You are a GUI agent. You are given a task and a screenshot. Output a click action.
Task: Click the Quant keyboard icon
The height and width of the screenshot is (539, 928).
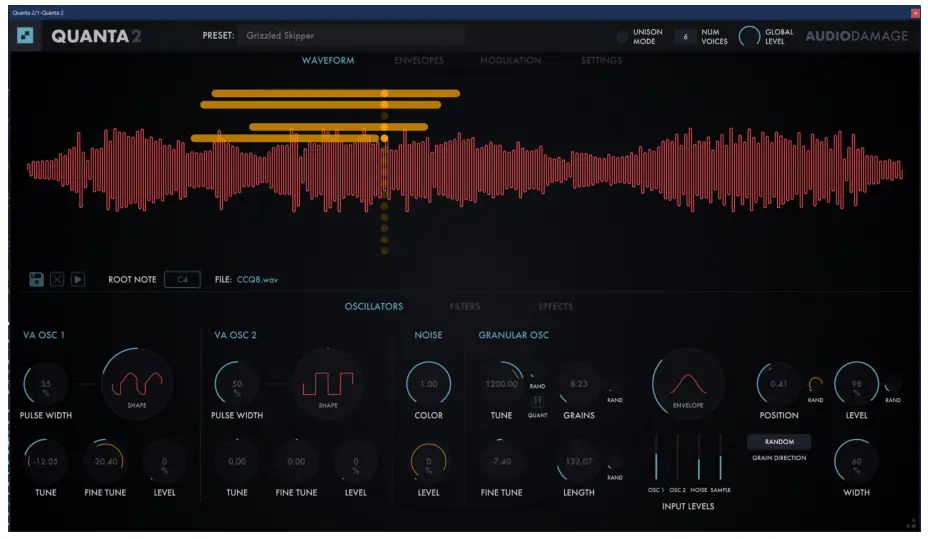tap(537, 402)
